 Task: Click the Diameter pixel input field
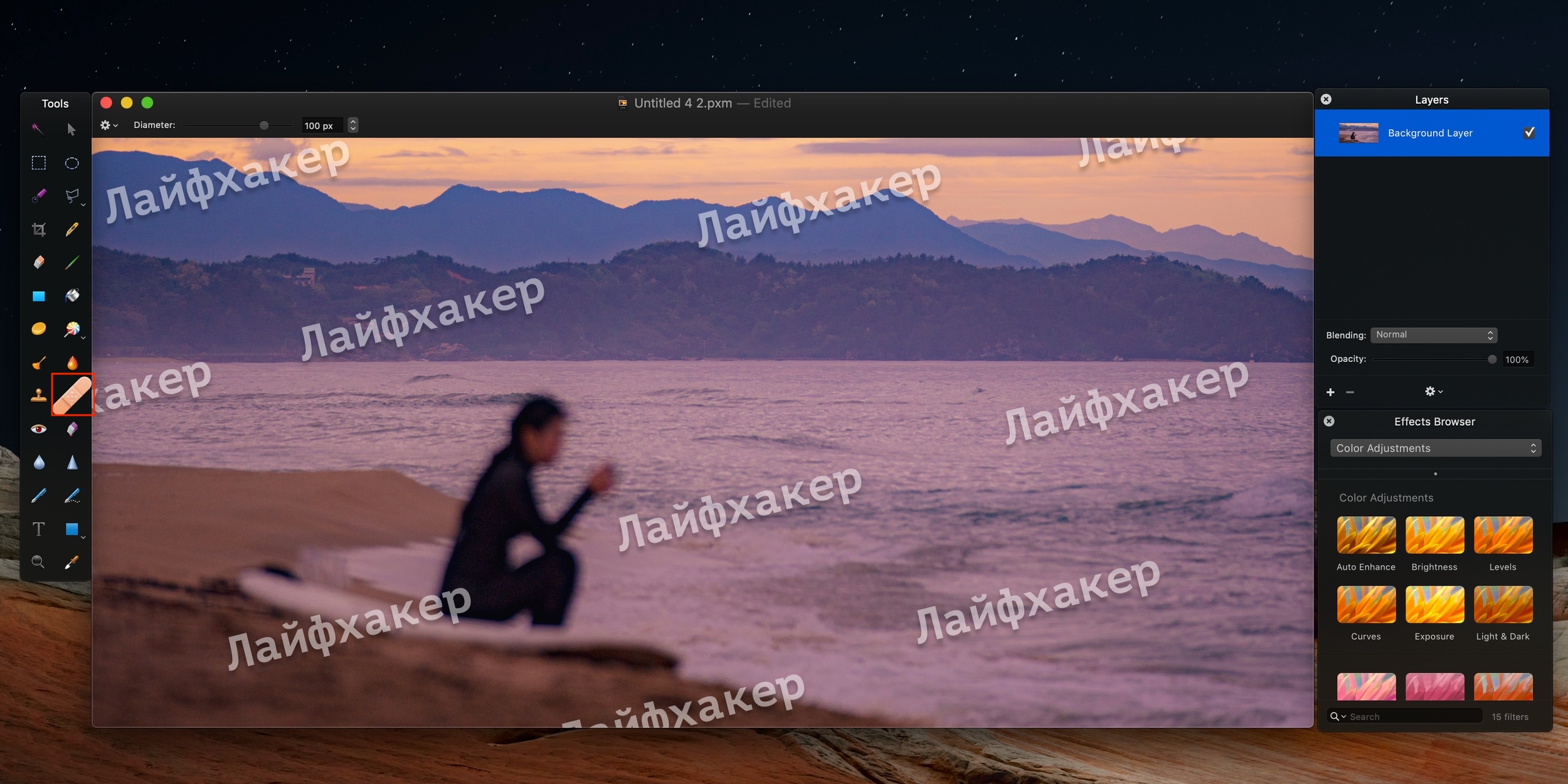coord(320,125)
